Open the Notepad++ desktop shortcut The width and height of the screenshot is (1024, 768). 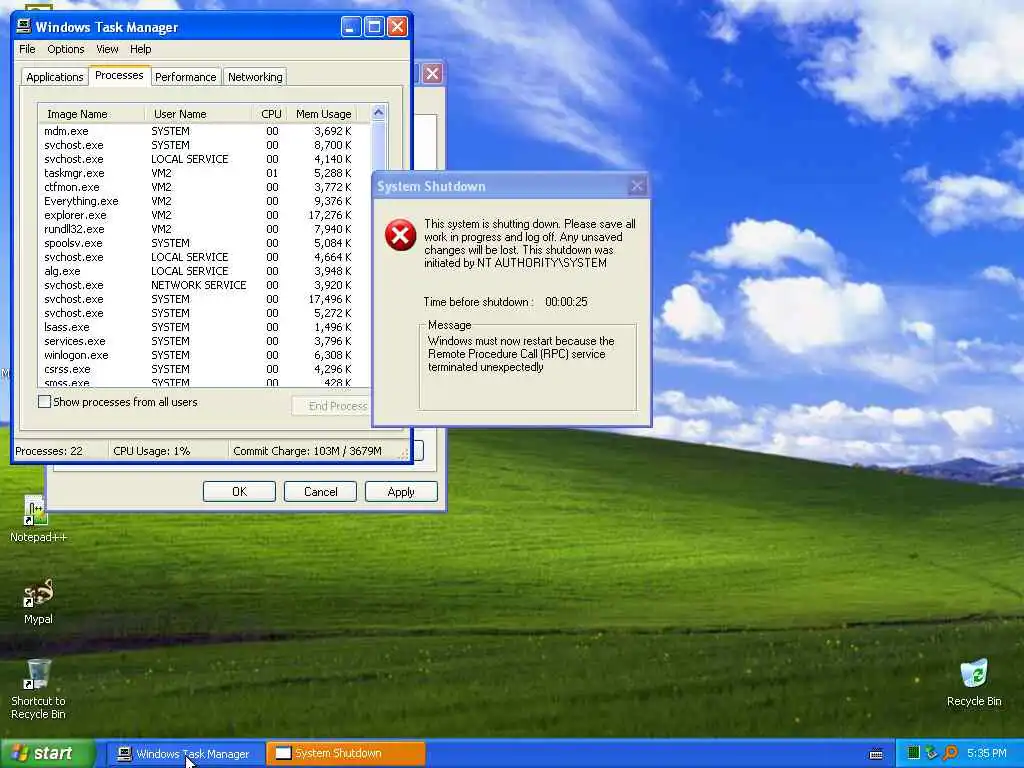point(37,519)
